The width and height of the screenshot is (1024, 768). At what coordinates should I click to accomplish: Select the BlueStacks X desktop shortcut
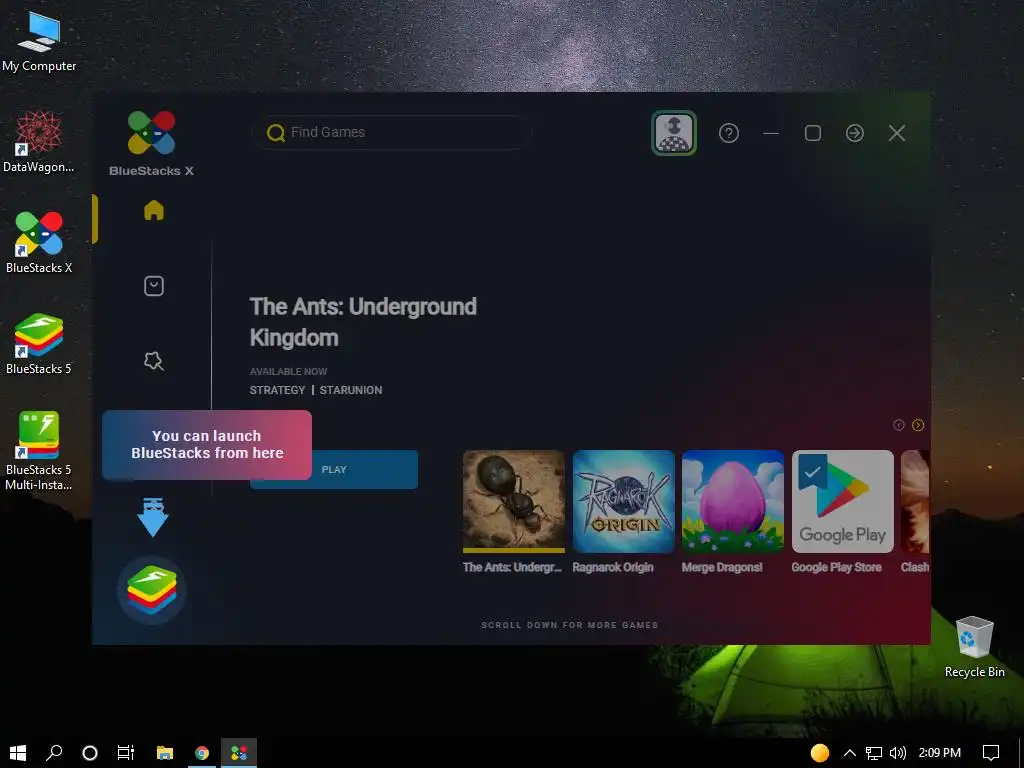39,242
